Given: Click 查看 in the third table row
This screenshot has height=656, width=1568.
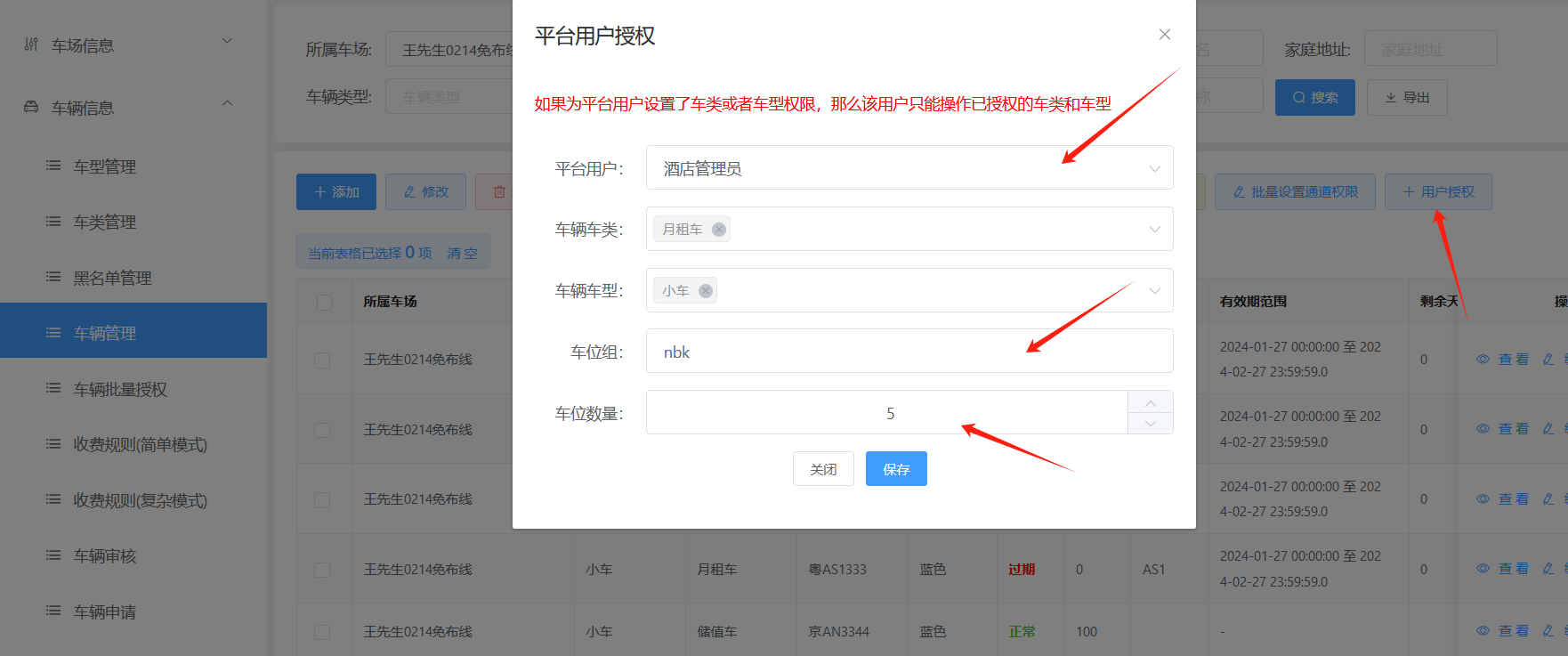Looking at the screenshot, I should 1503,498.
